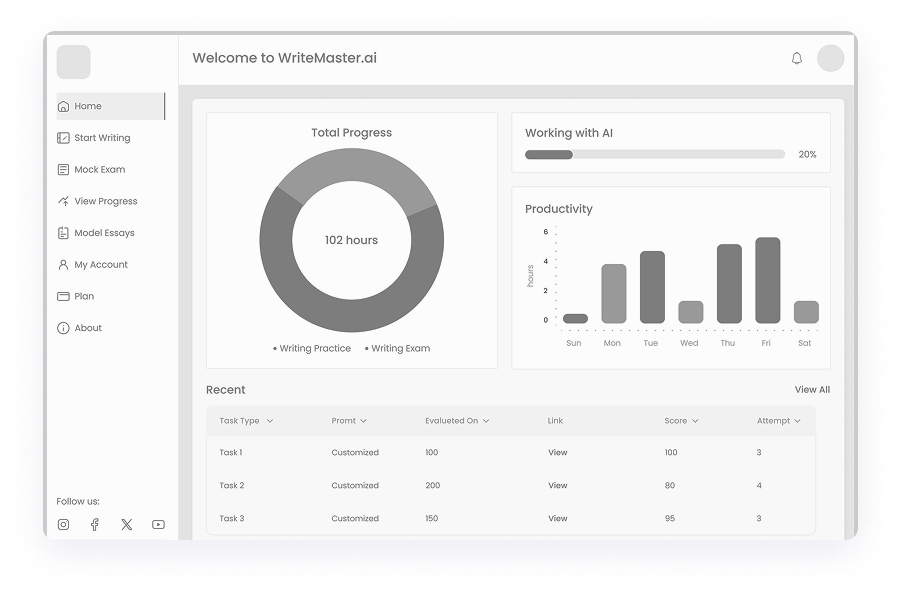This screenshot has height=595, width=901.
Task: Click the 'Task 1' table cell
Action: pyautogui.click(x=230, y=452)
